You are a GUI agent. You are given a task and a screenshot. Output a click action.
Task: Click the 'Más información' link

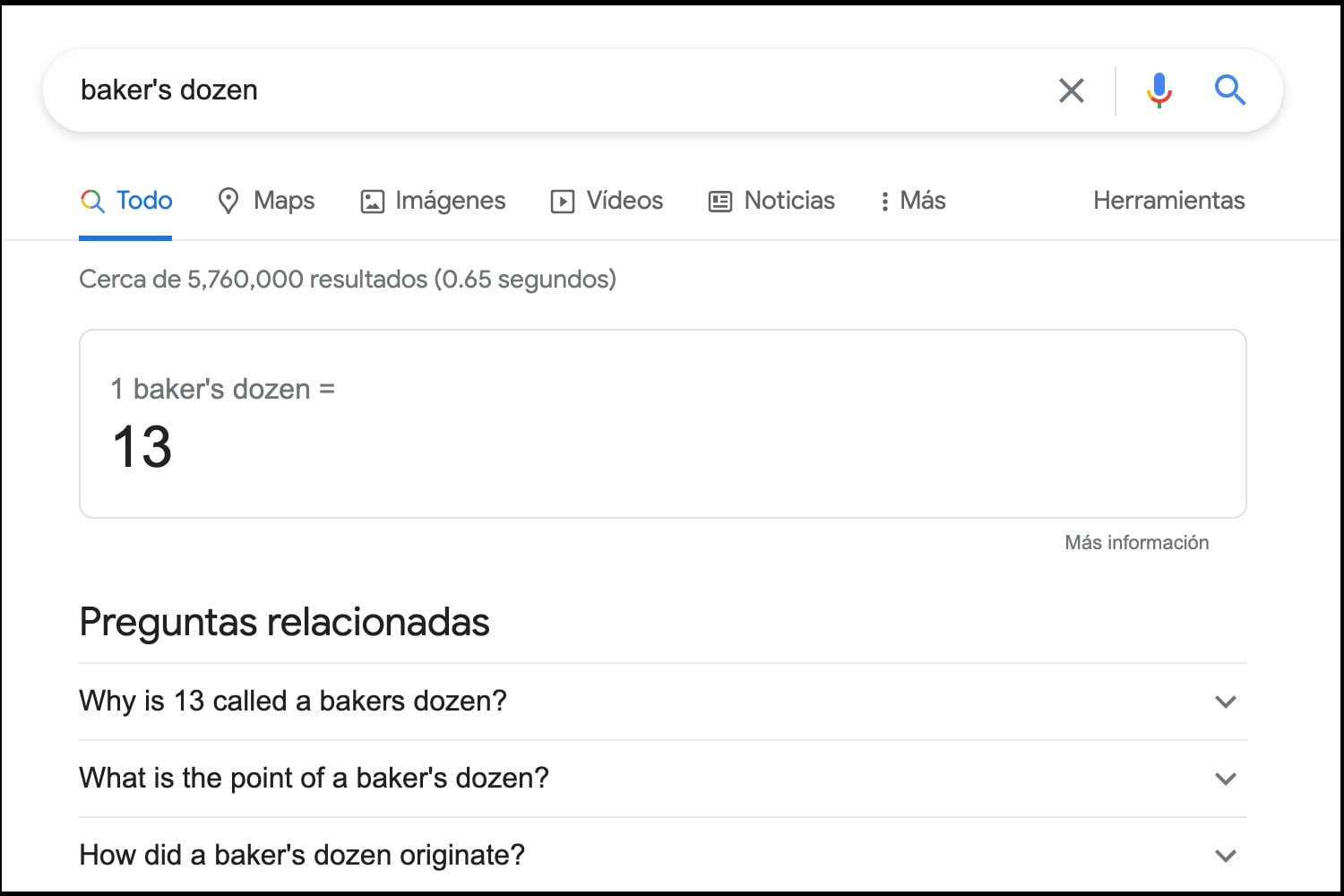click(x=1136, y=542)
